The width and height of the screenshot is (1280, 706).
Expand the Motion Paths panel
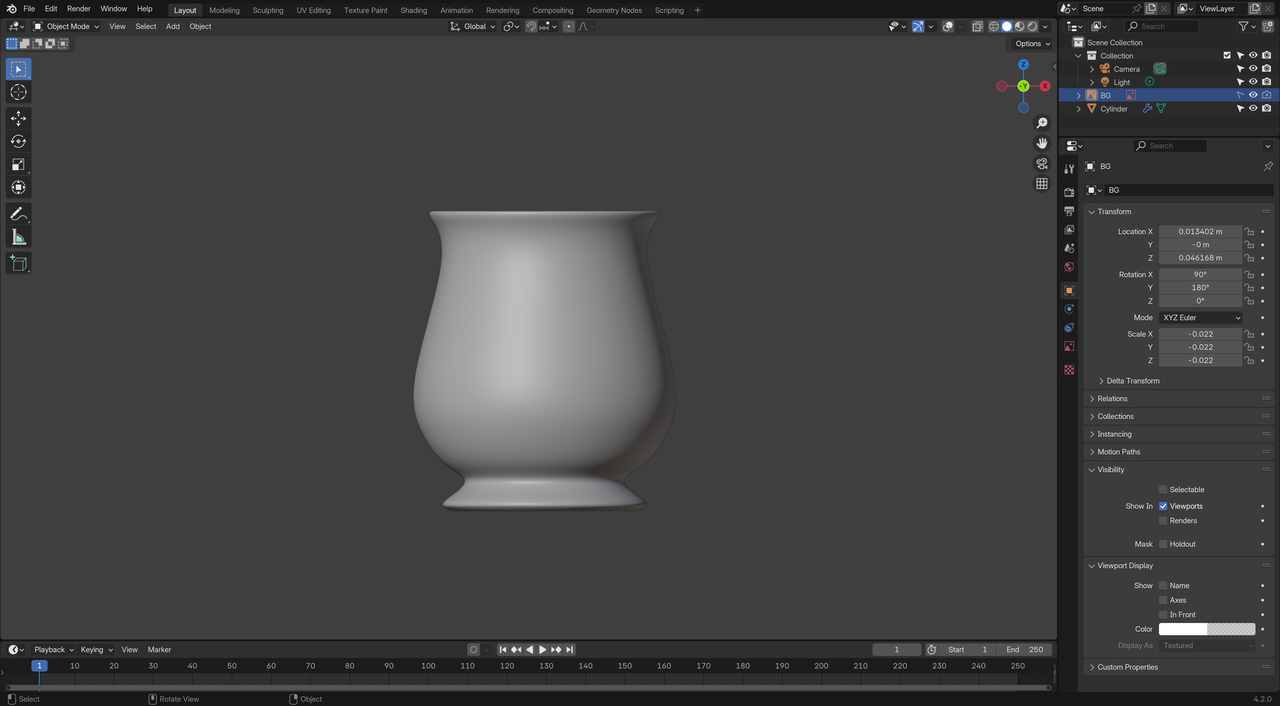(1118, 452)
